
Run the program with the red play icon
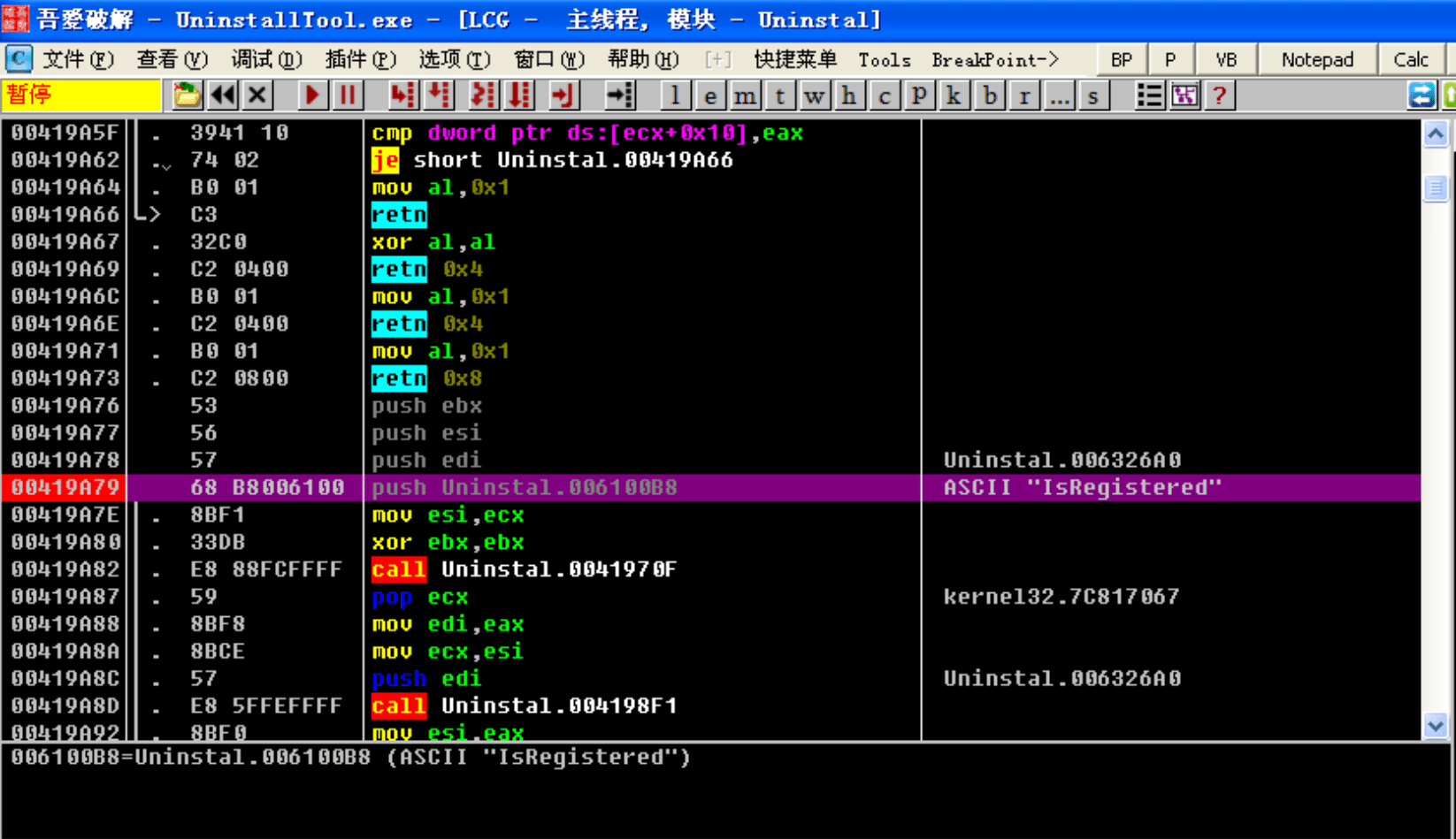[311, 95]
